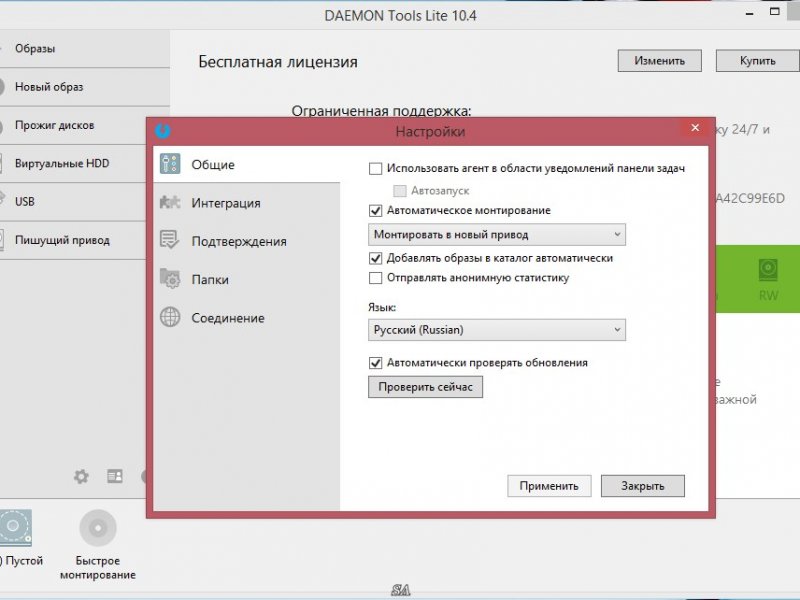Click the DAEMON Tools logo in Настройки title bar
800x600 pixels.
tap(163, 131)
